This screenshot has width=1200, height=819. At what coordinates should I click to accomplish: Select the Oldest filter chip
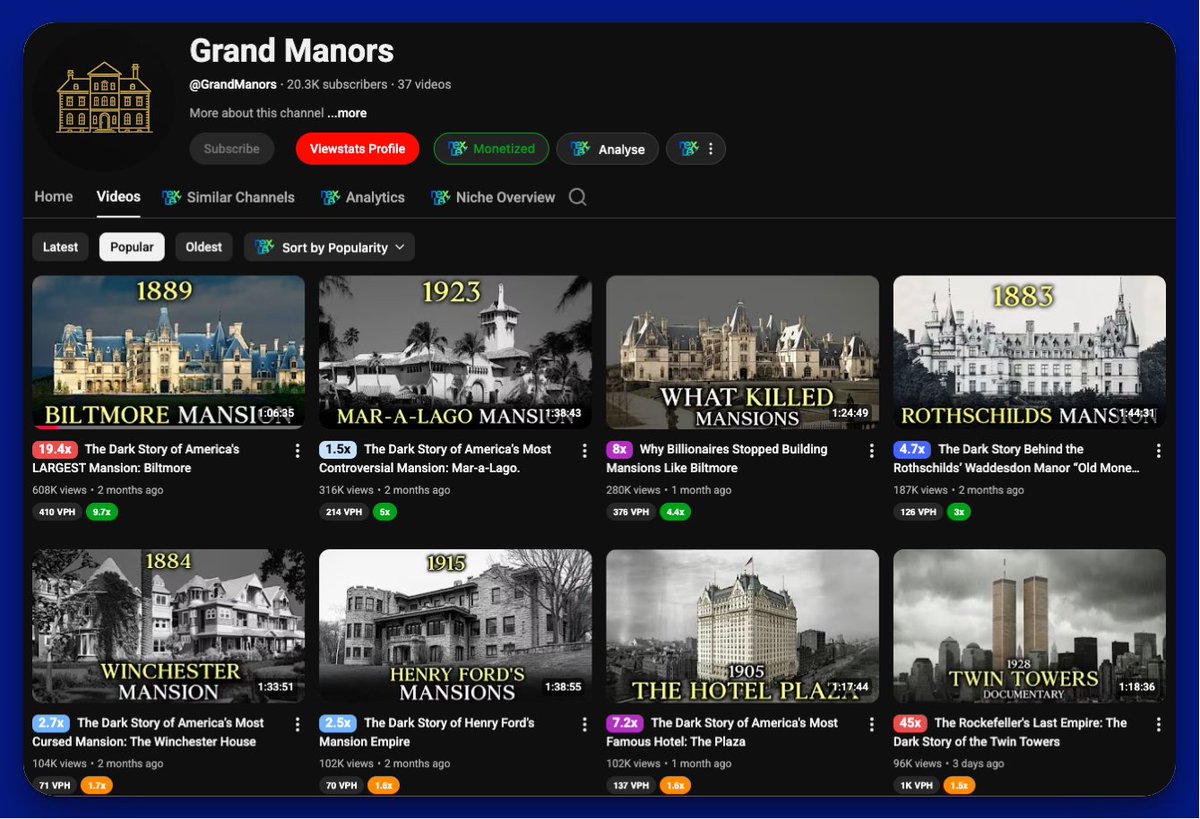[x=204, y=247]
